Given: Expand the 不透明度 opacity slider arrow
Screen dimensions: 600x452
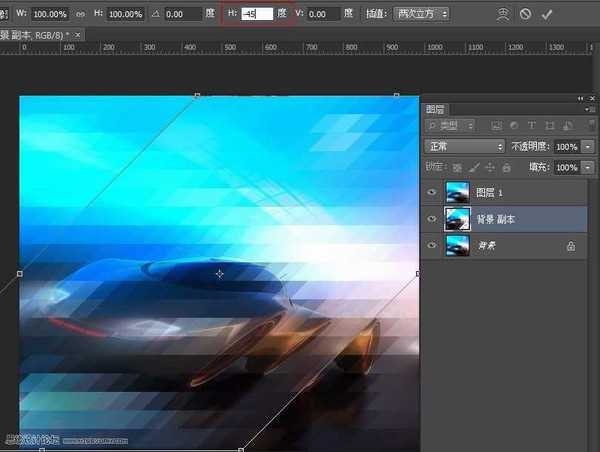Looking at the screenshot, I should (588, 146).
